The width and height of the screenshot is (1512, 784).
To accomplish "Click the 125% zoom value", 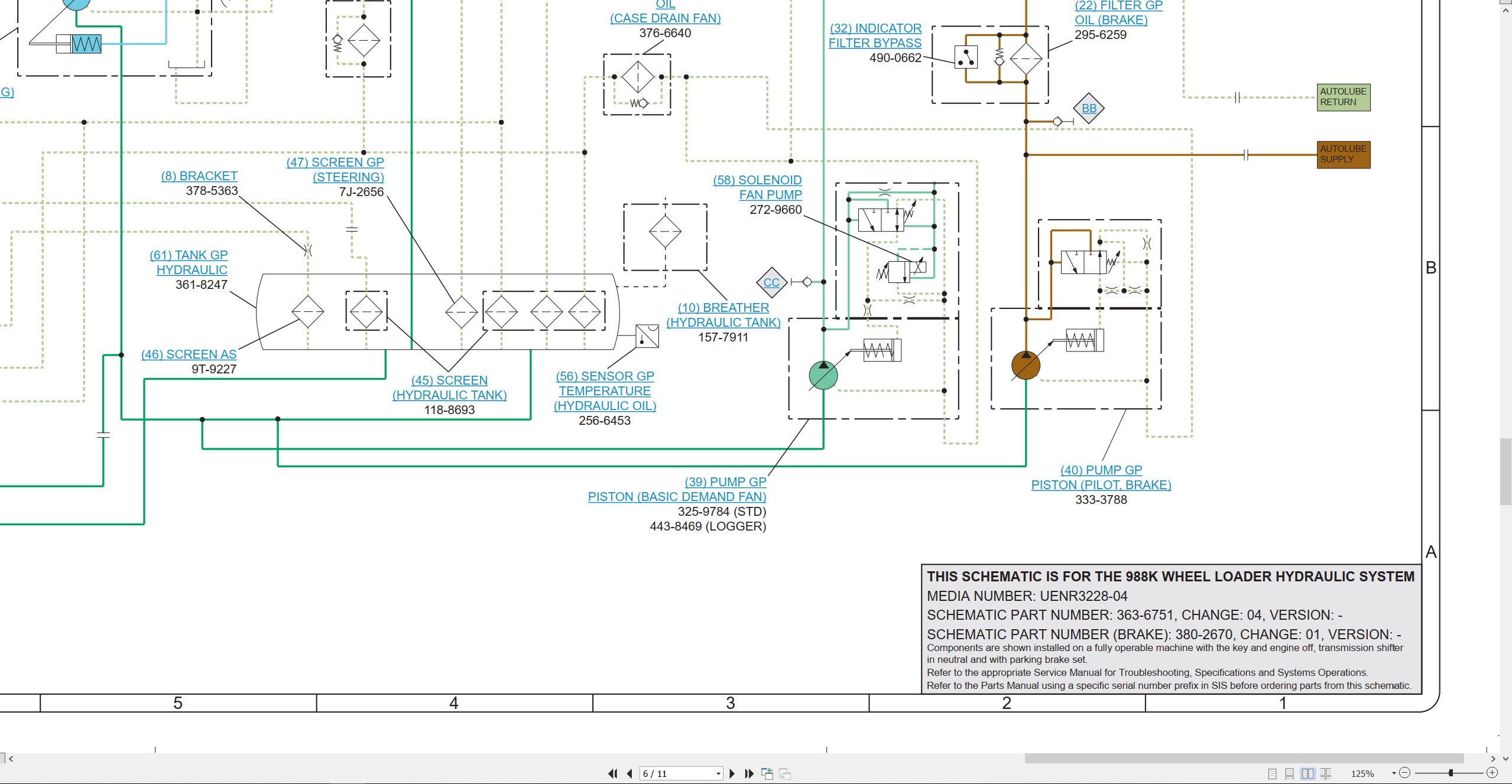I will [x=1362, y=773].
